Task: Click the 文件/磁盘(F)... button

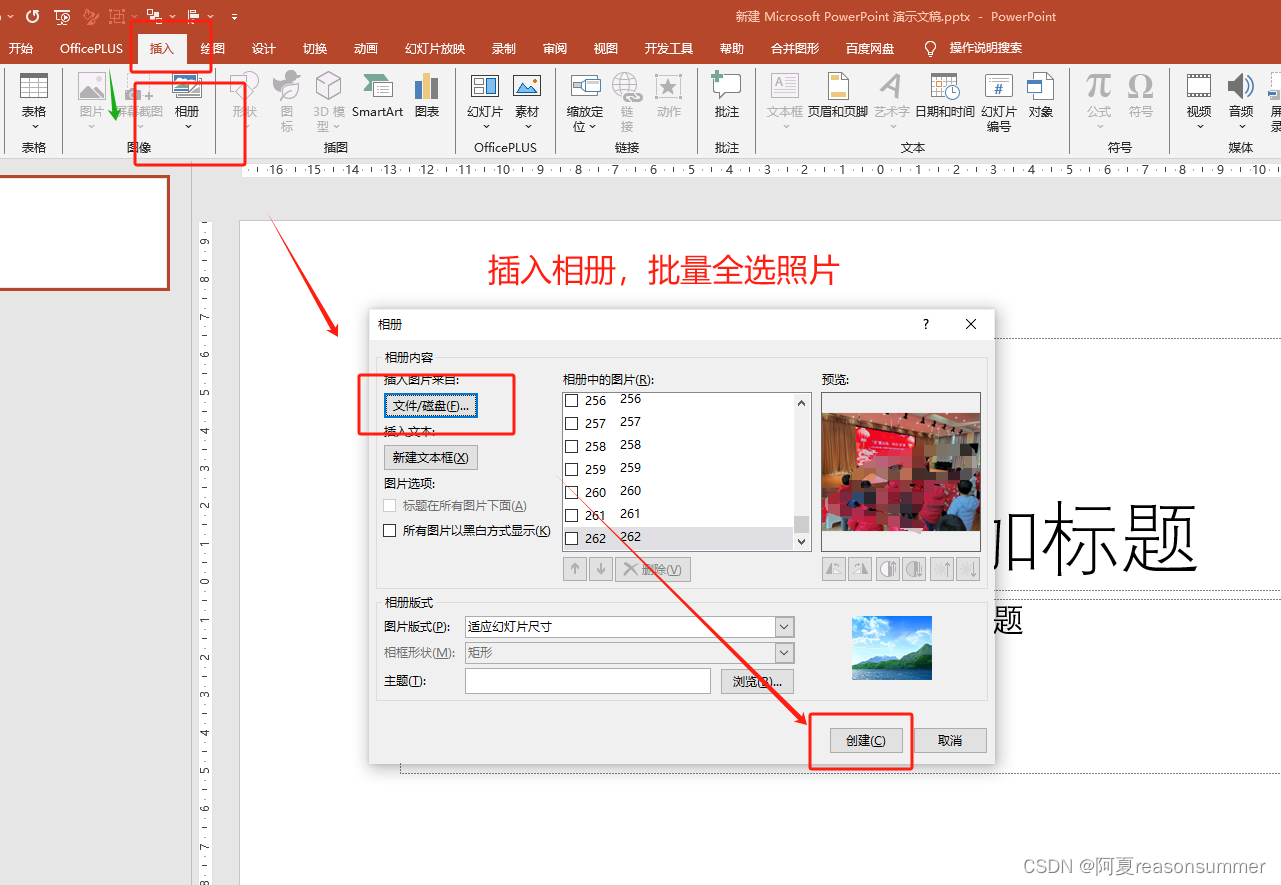Action: [431, 406]
